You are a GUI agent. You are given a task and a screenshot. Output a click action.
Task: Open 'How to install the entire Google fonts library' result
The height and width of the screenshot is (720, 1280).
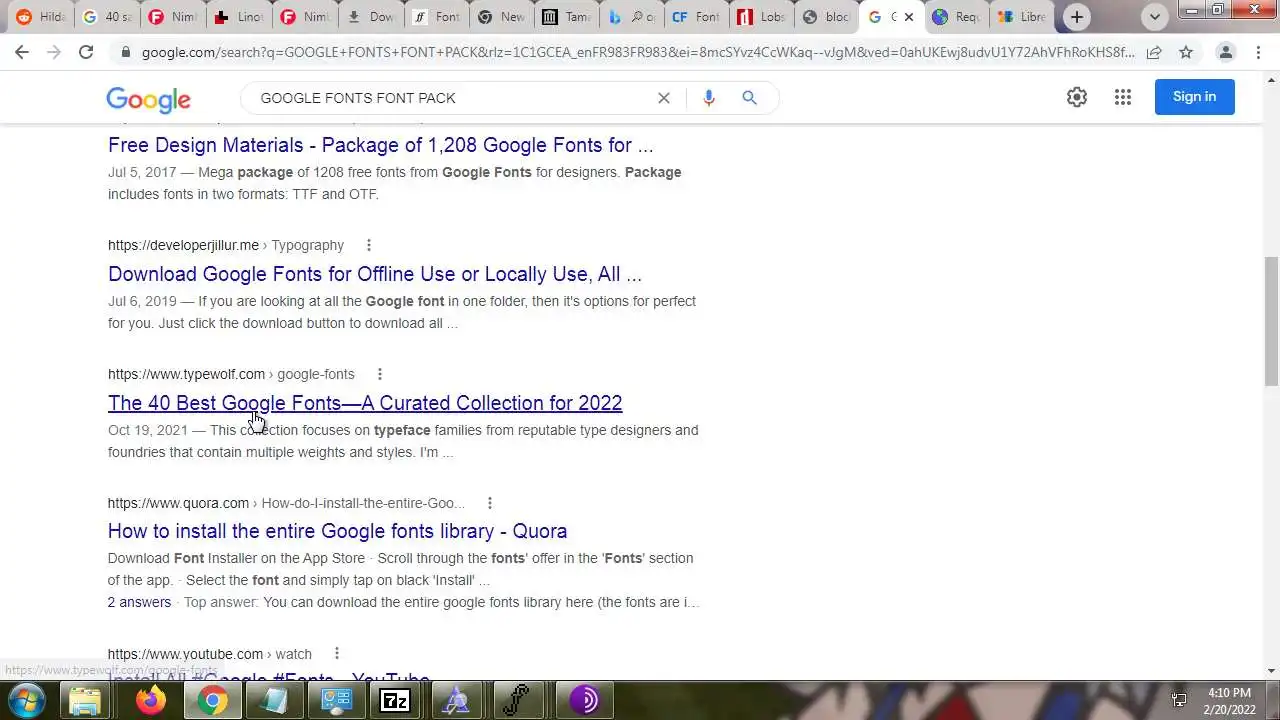337,531
